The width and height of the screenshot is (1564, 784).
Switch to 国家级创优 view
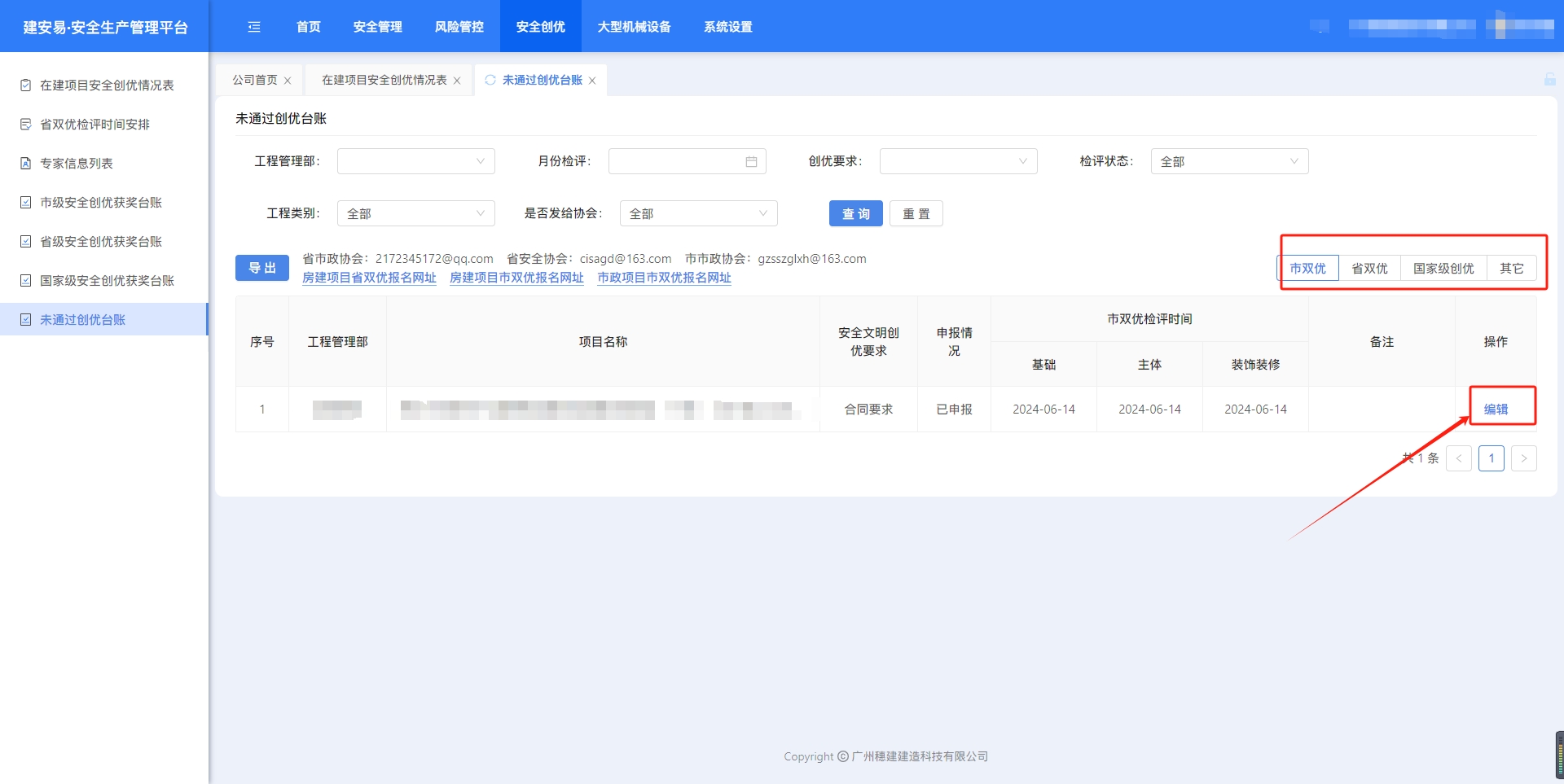pyautogui.click(x=1443, y=268)
